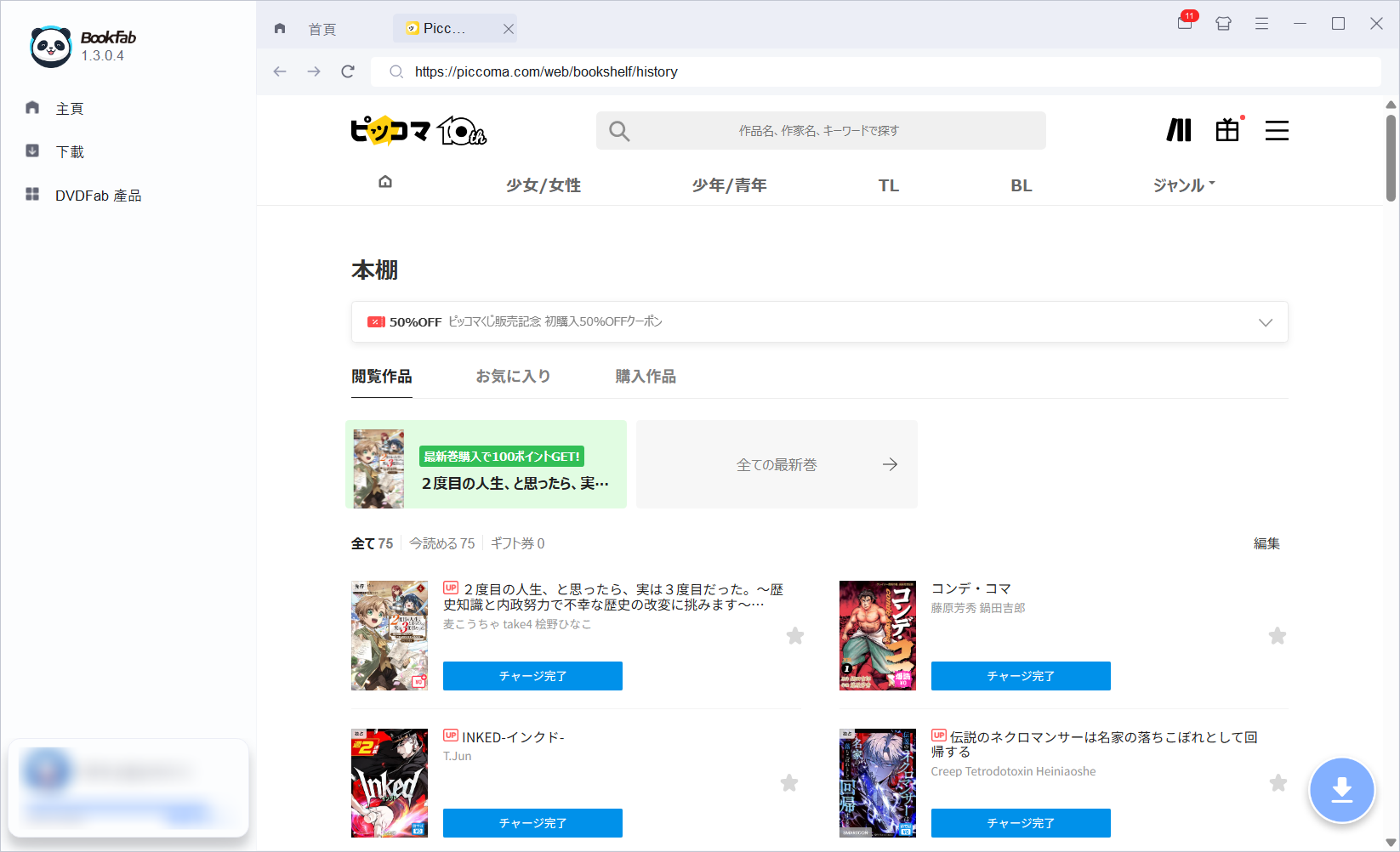This screenshot has width=1400, height=852.
Task: Click the search magnifier icon
Action: 619,131
